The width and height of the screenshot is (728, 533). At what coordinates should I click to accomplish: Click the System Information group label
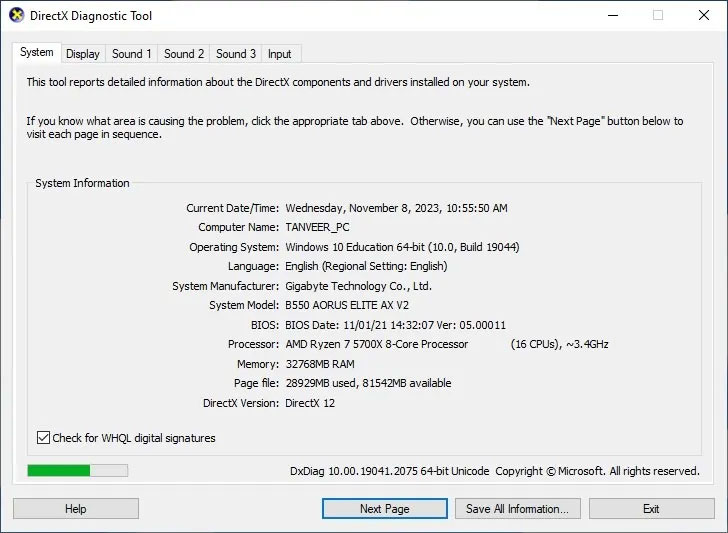click(x=82, y=183)
